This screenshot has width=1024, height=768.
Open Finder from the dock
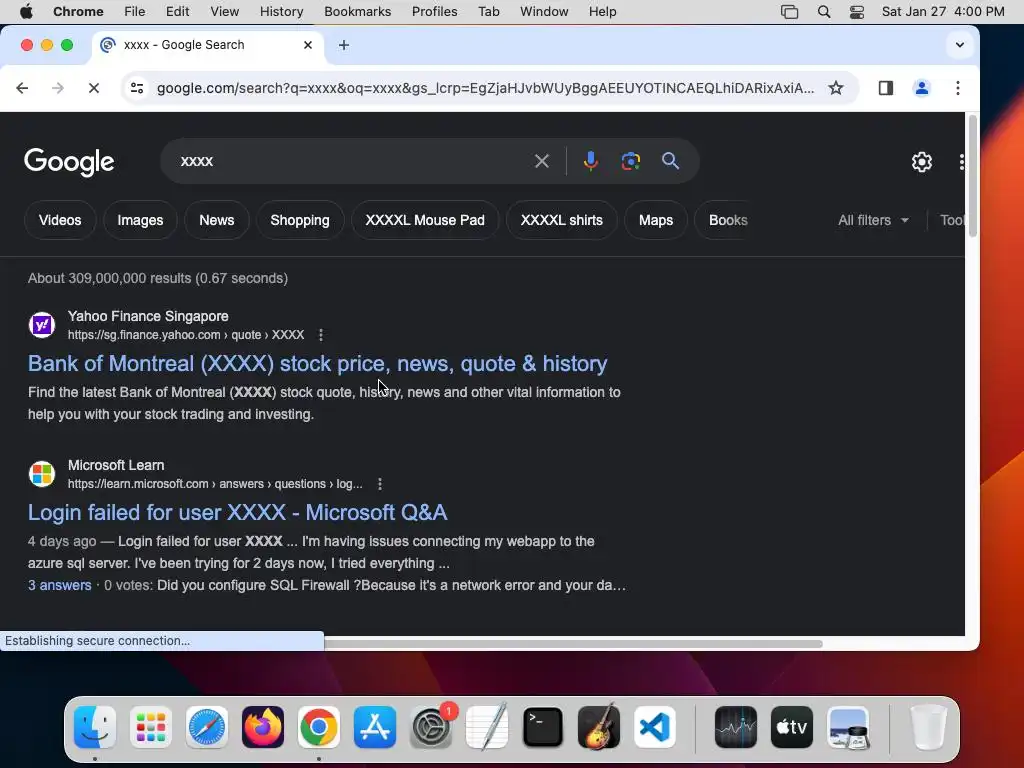point(95,727)
